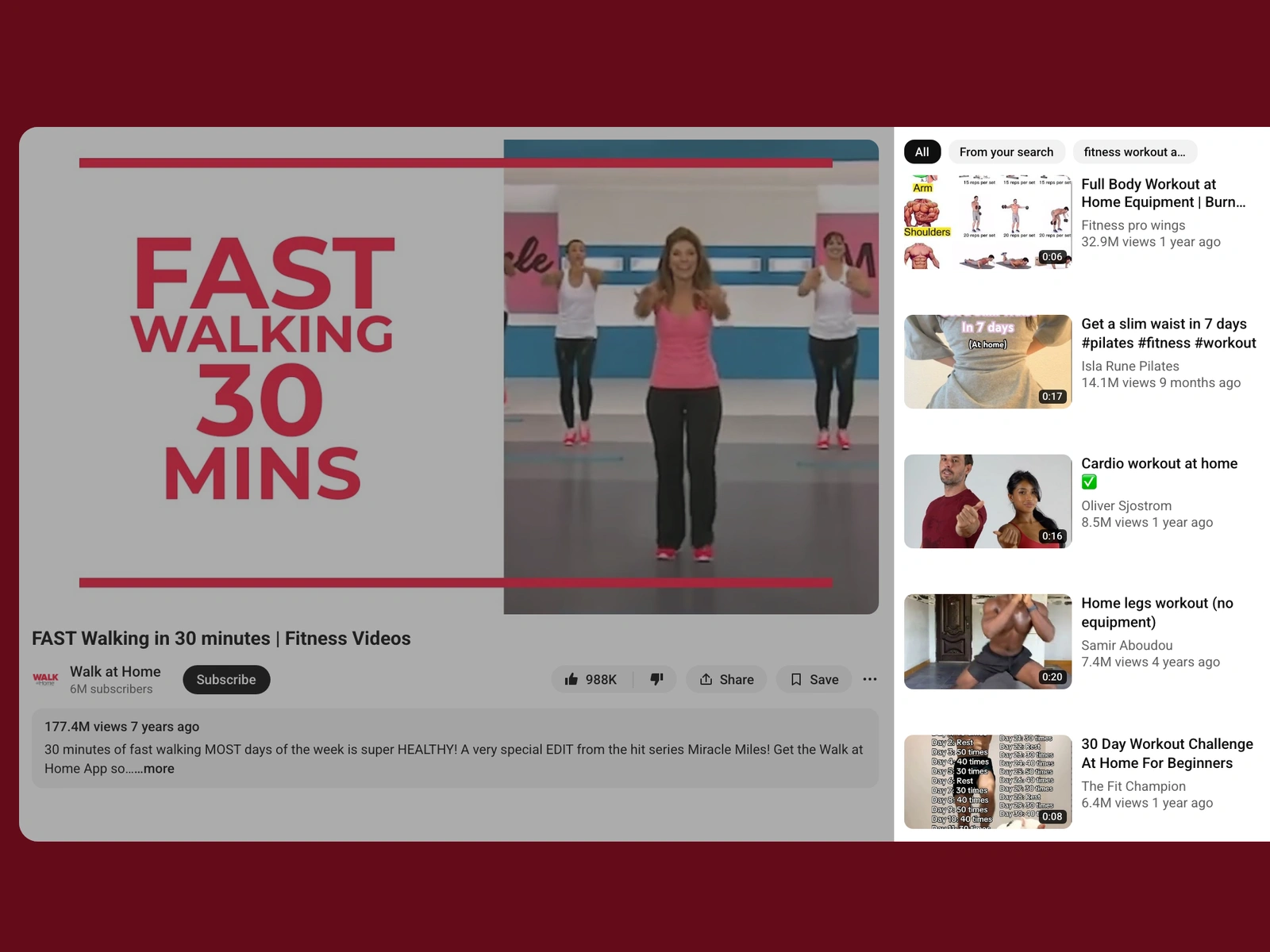Visit The Fit Champion channel
1270x952 pixels.
[1133, 786]
